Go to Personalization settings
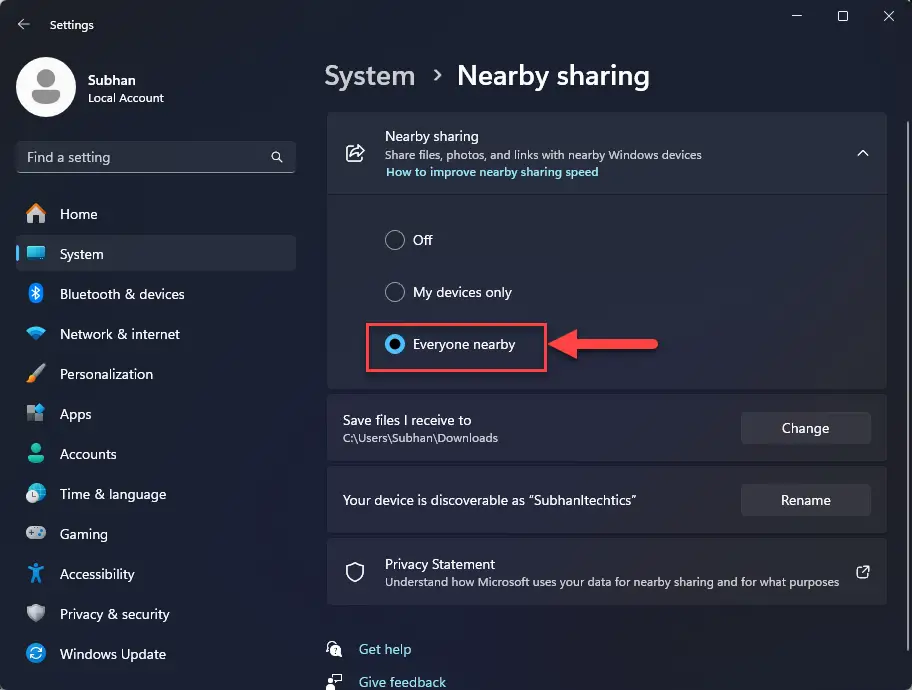 (106, 374)
